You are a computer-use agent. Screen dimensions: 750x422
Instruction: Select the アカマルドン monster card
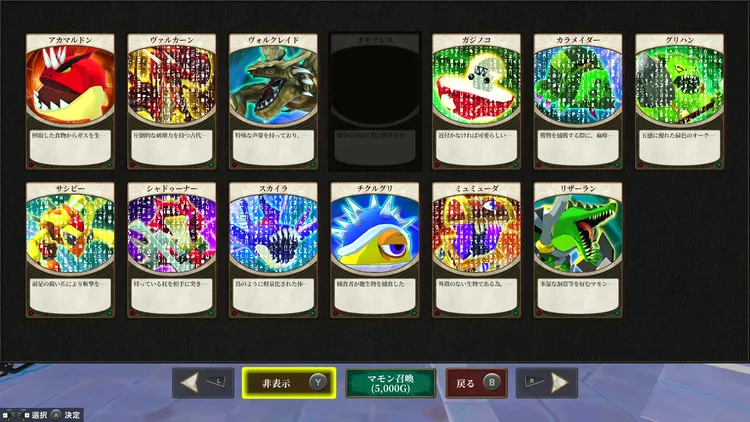coord(70,101)
